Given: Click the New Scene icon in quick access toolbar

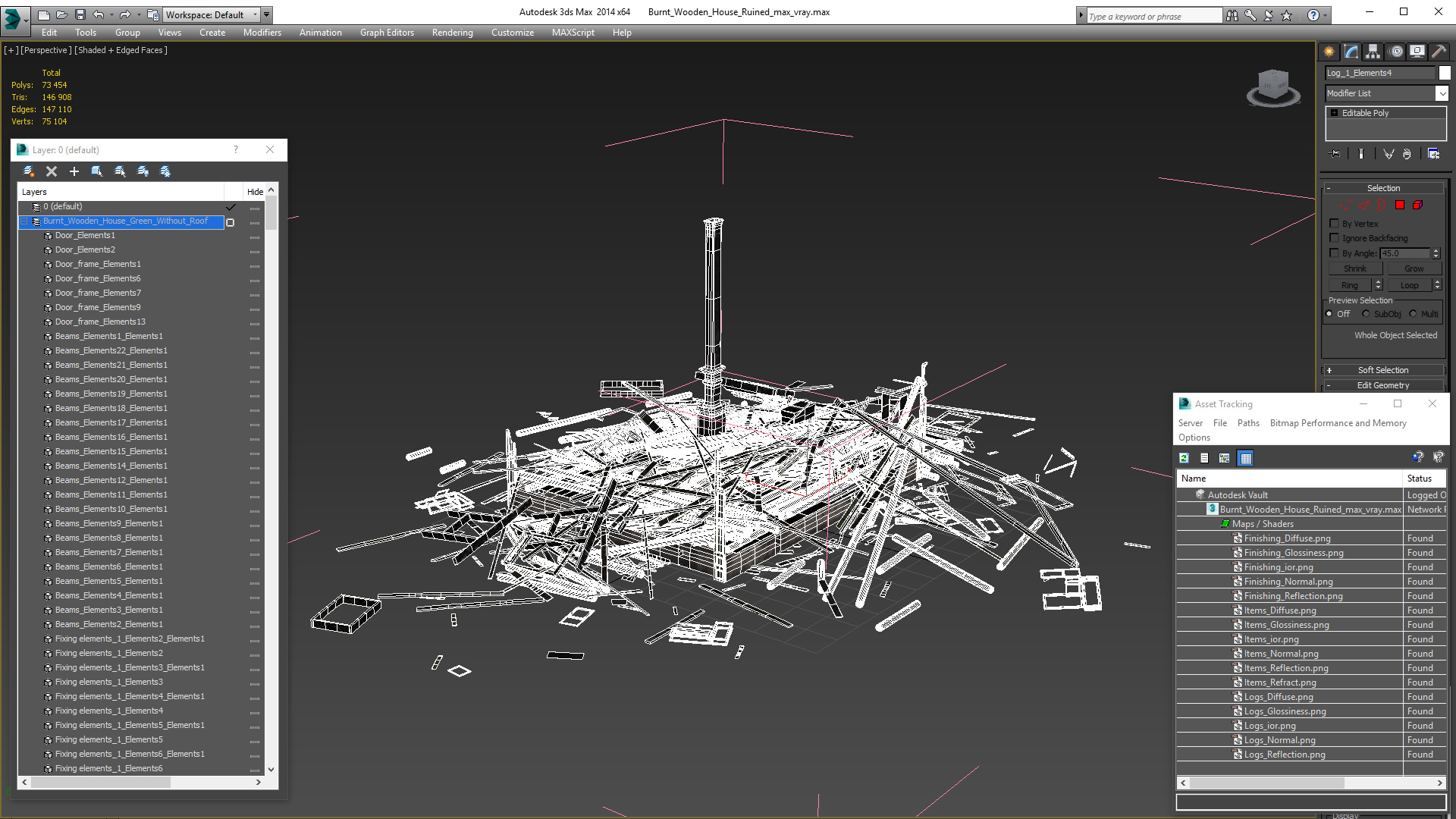Looking at the screenshot, I should coord(44,14).
